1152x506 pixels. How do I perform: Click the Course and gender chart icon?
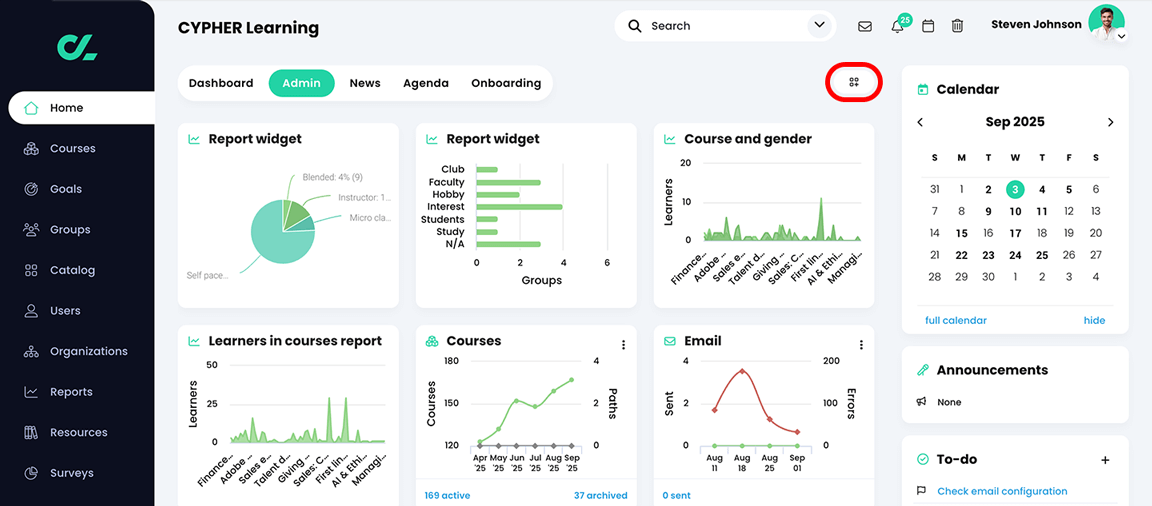point(669,139)
